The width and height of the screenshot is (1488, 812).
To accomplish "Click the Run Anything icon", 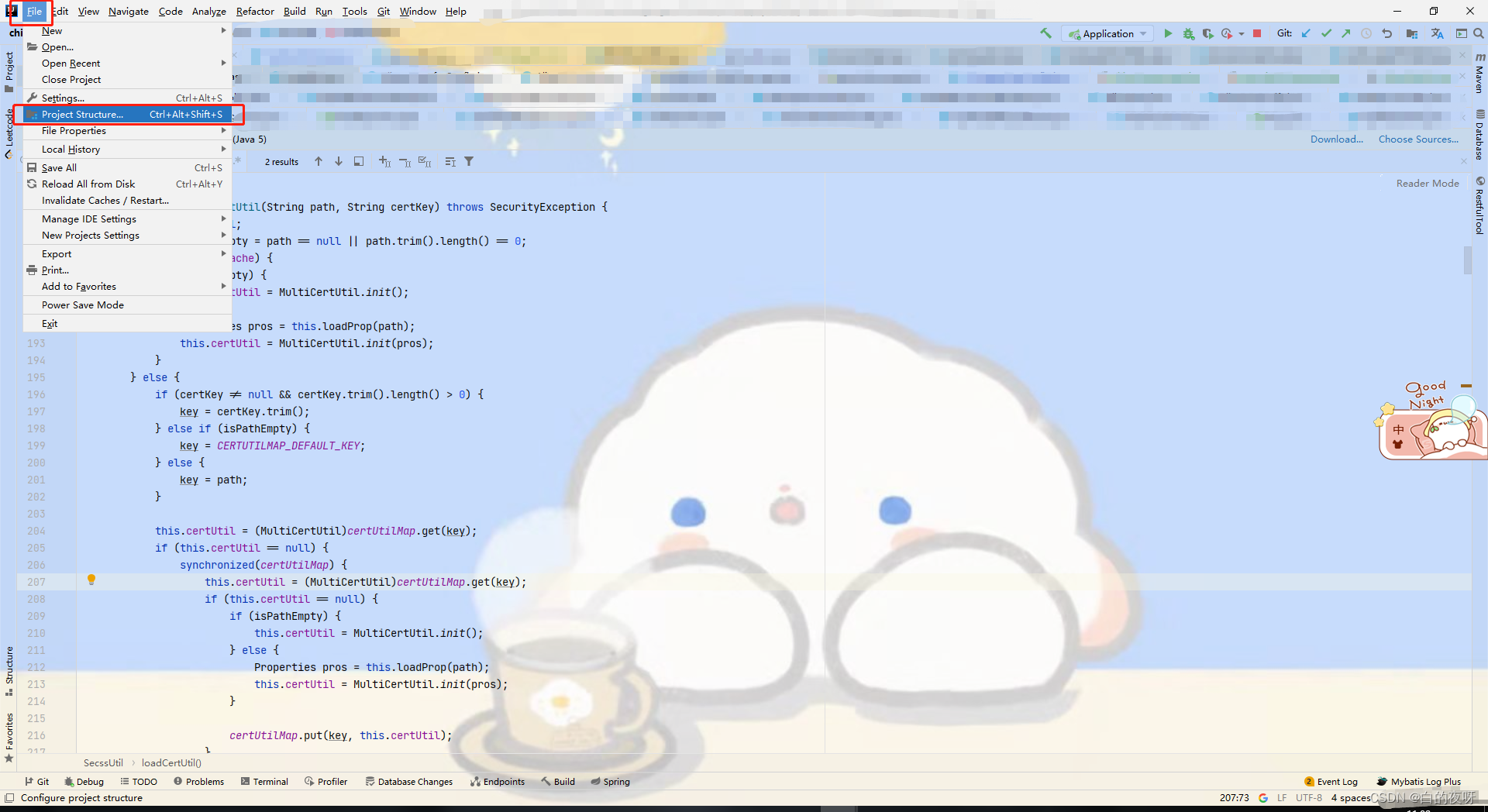I will pyautogui.click(x=1462, y=33).
